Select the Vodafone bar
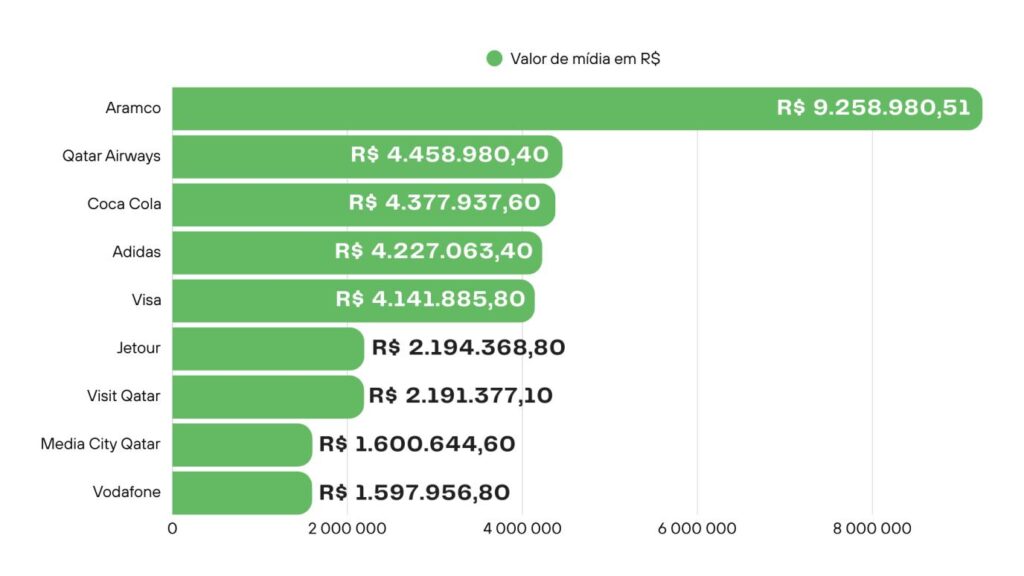 [241, 492]
